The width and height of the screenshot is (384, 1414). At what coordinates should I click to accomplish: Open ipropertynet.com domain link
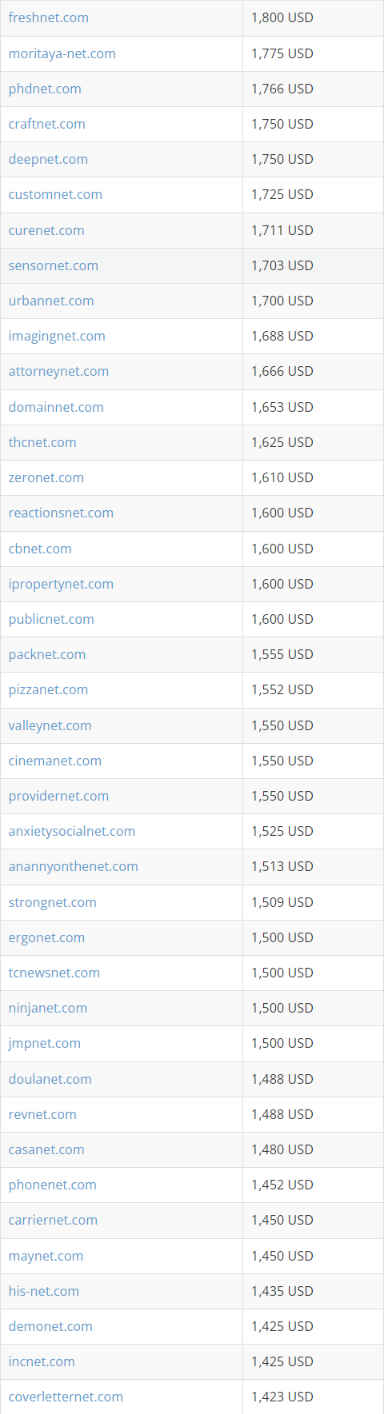(61, 584)
